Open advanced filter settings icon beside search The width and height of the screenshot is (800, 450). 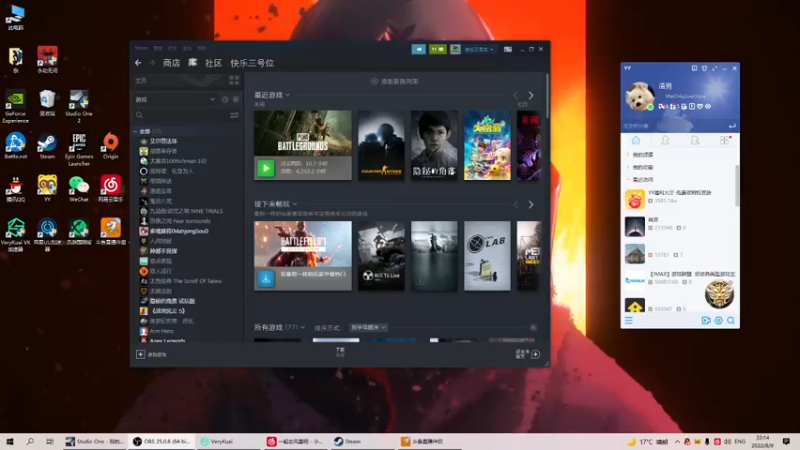pyautogui.click(x=234, y=115)
